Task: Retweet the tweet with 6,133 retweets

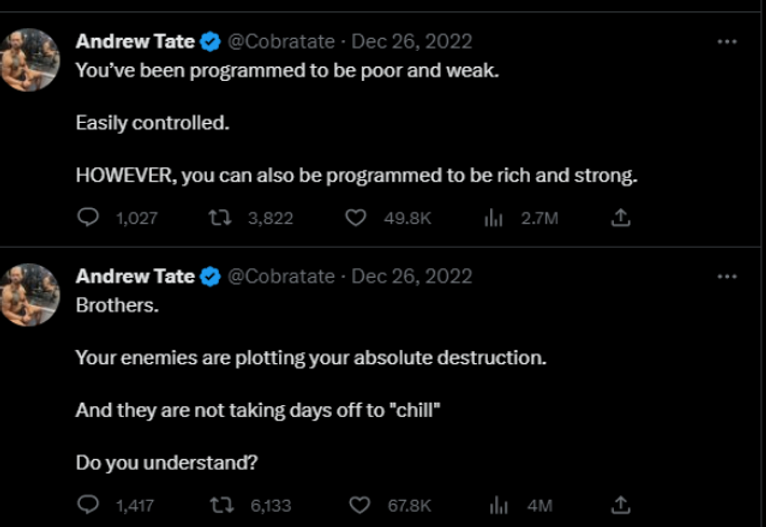Action: pos(221,505)
